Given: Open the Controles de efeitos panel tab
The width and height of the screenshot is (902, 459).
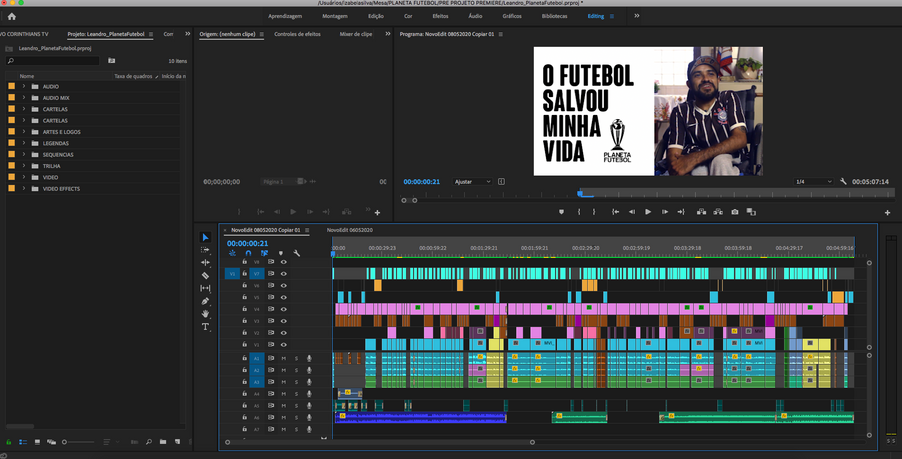Looking at the screenshot, I should 297,34.
